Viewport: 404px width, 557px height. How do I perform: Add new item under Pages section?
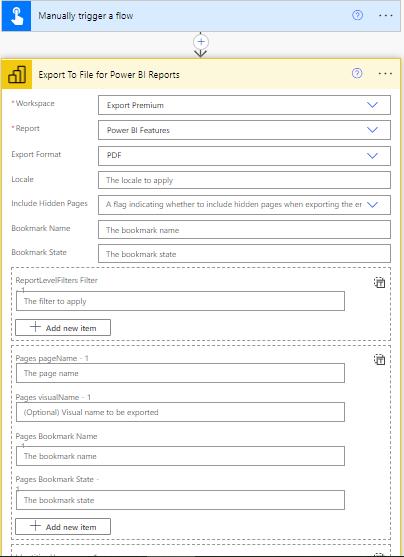coord(63,526)
